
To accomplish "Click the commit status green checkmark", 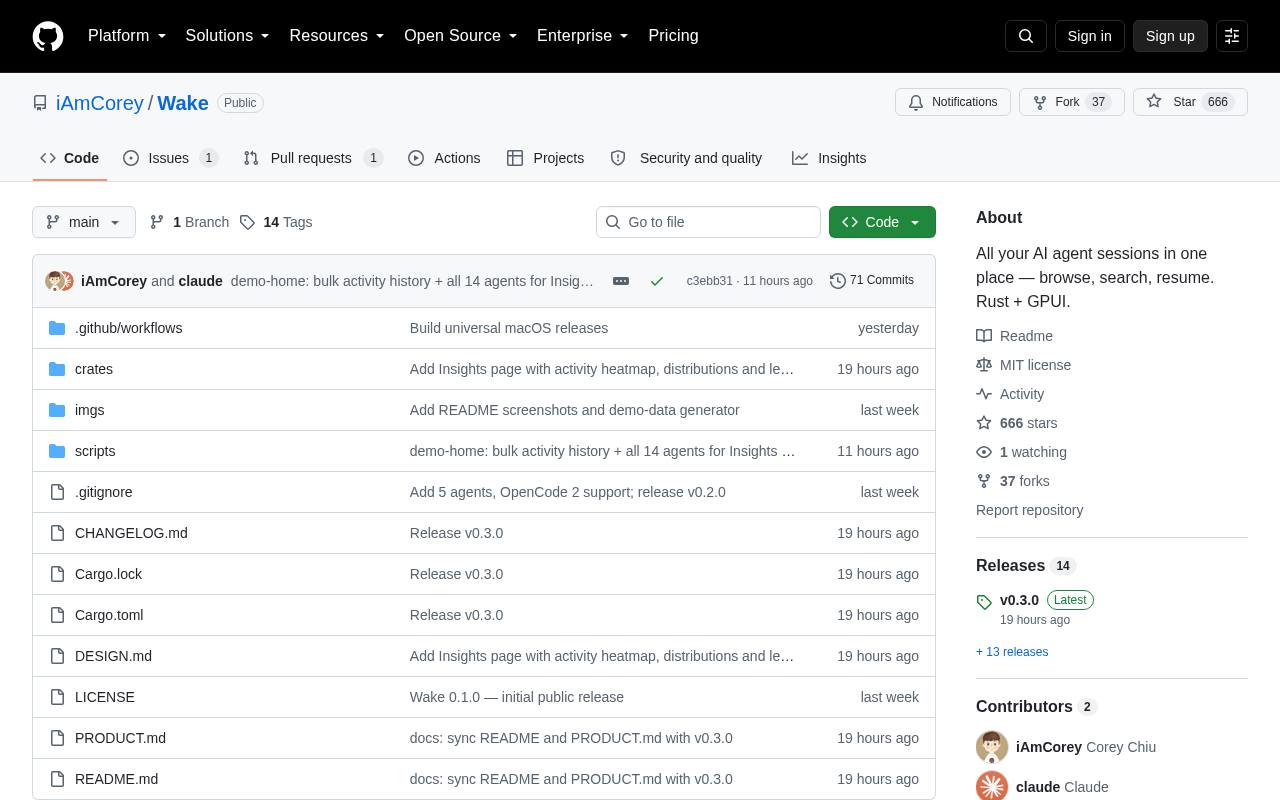I will tap(657, 281).
